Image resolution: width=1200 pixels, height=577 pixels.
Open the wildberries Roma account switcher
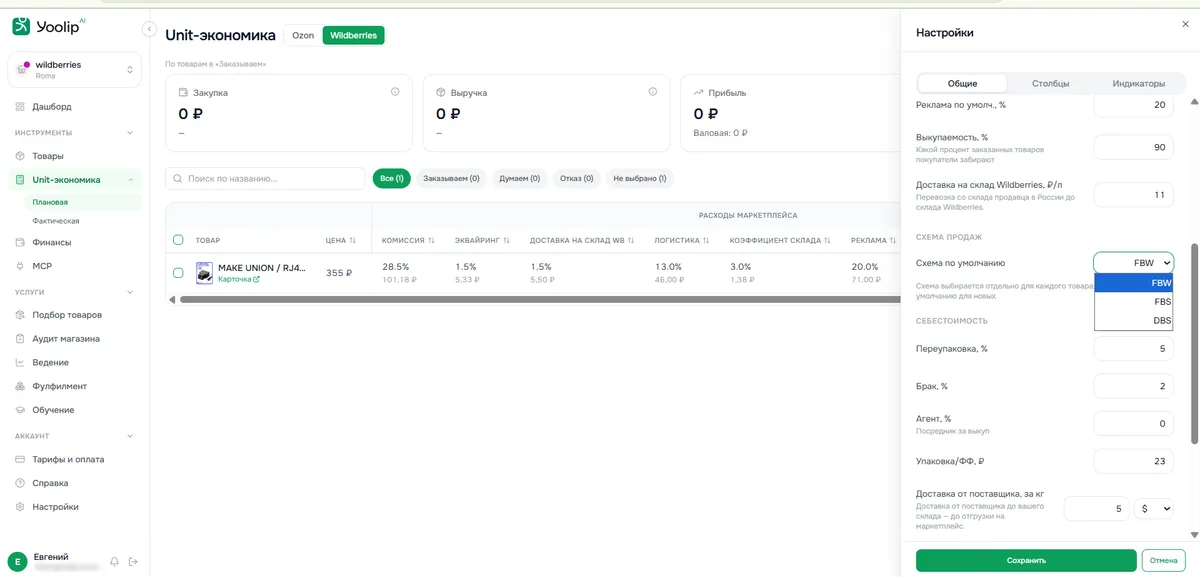click(x=75, y=69)
